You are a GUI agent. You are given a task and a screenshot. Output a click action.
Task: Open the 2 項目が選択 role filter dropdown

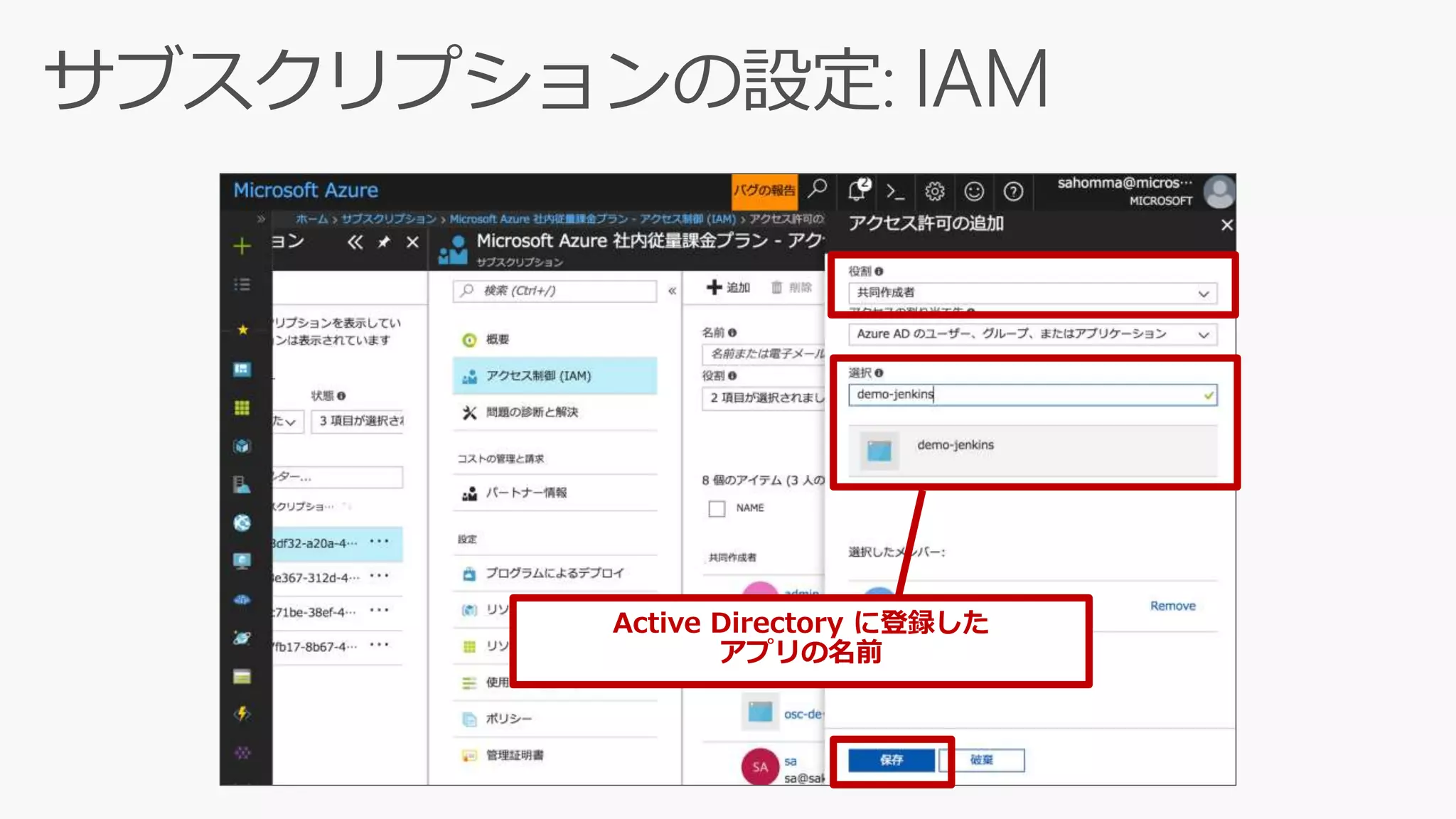click(x=764, y=398)
